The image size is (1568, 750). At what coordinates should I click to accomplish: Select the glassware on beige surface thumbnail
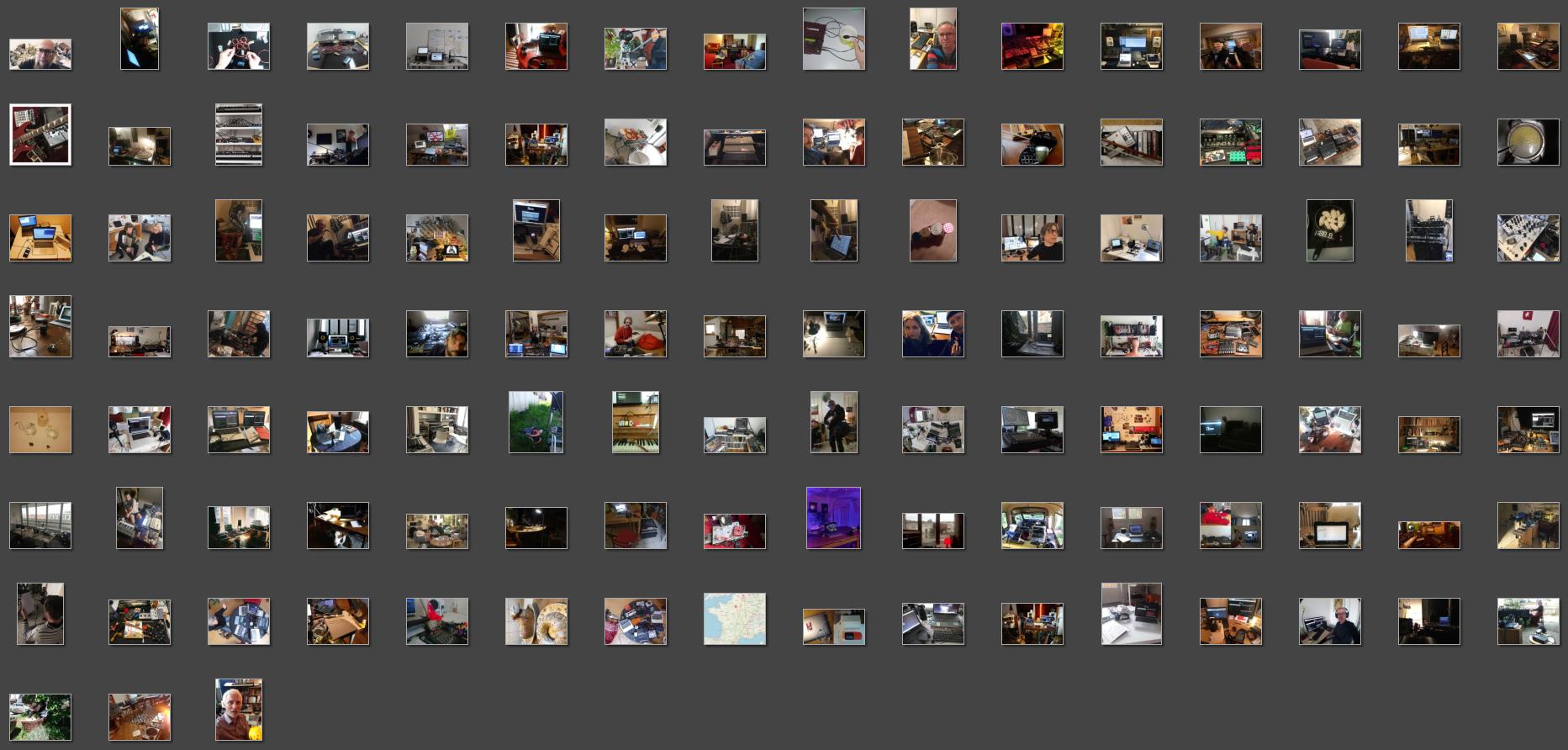click(x=40, y=430)
